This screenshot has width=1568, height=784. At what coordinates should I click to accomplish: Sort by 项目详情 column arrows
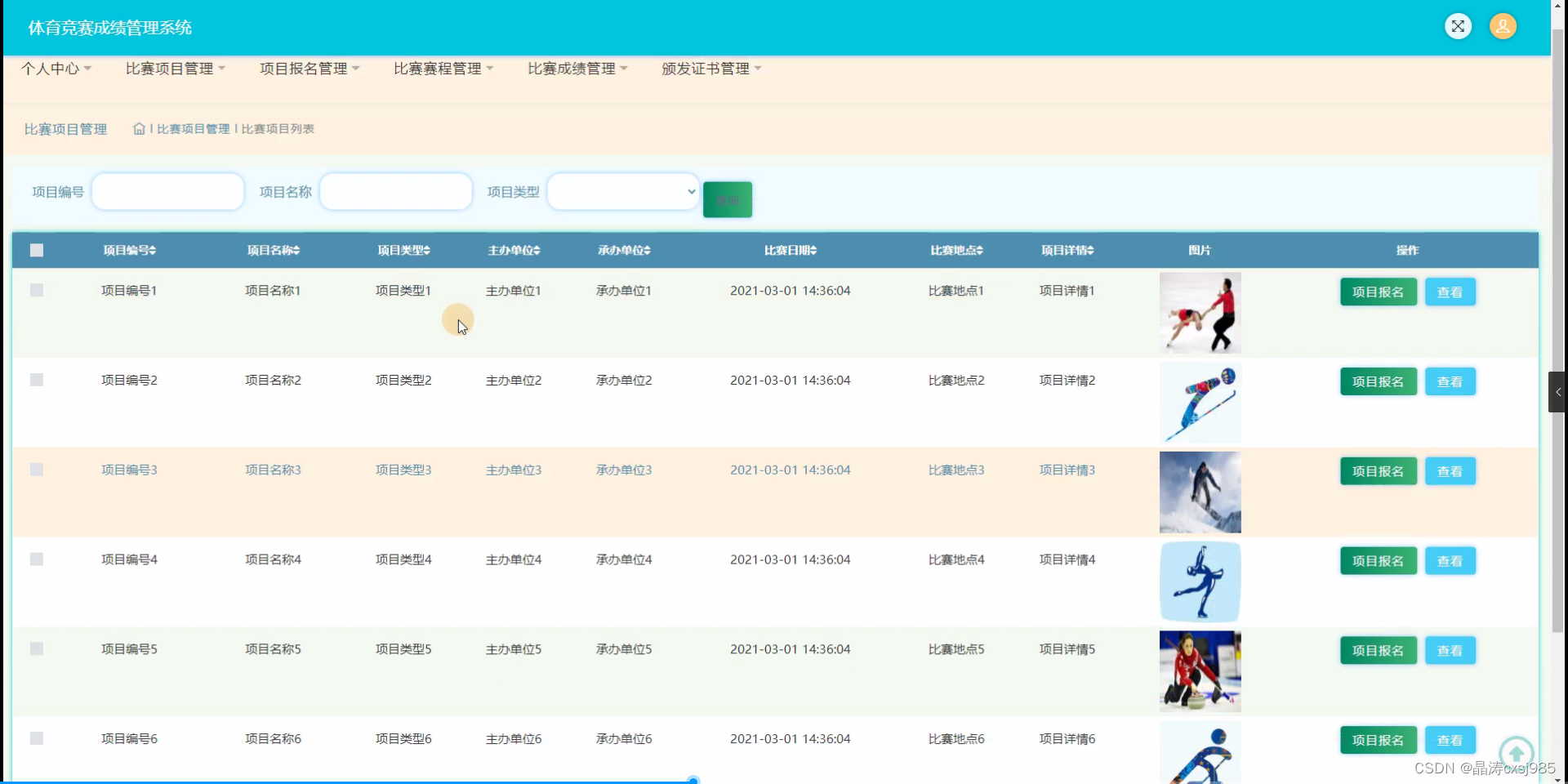click(1090, 251)
